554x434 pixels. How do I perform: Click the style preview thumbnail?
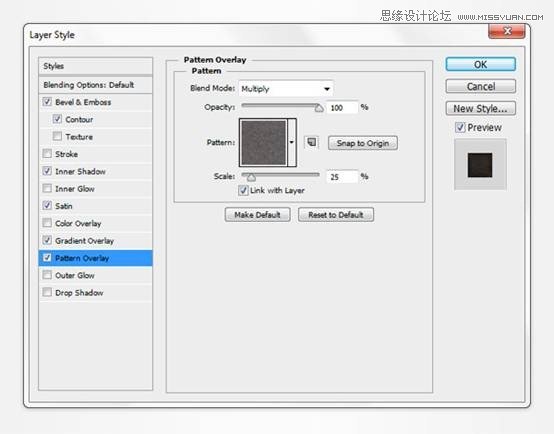tap(480, 165)
